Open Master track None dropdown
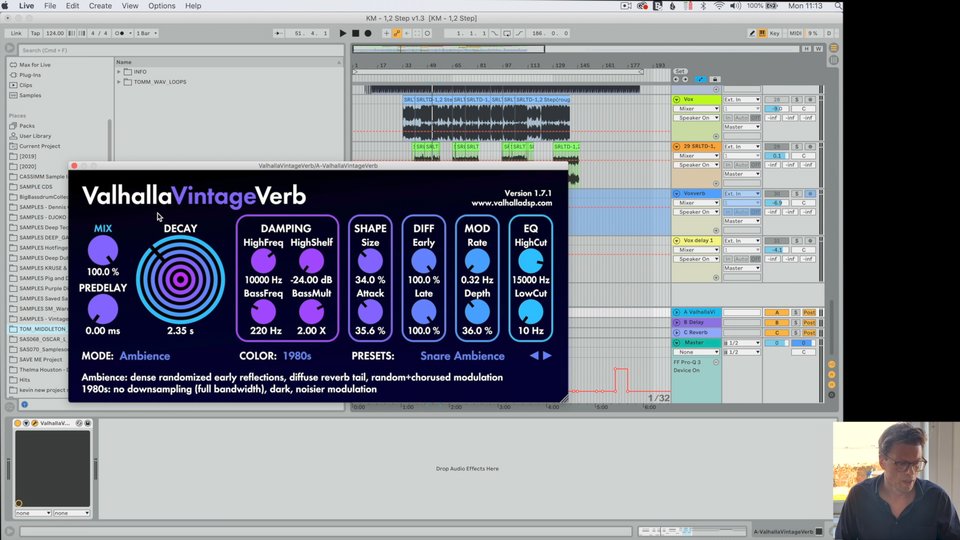Screen dimensions: 960x540 [697, 352]
